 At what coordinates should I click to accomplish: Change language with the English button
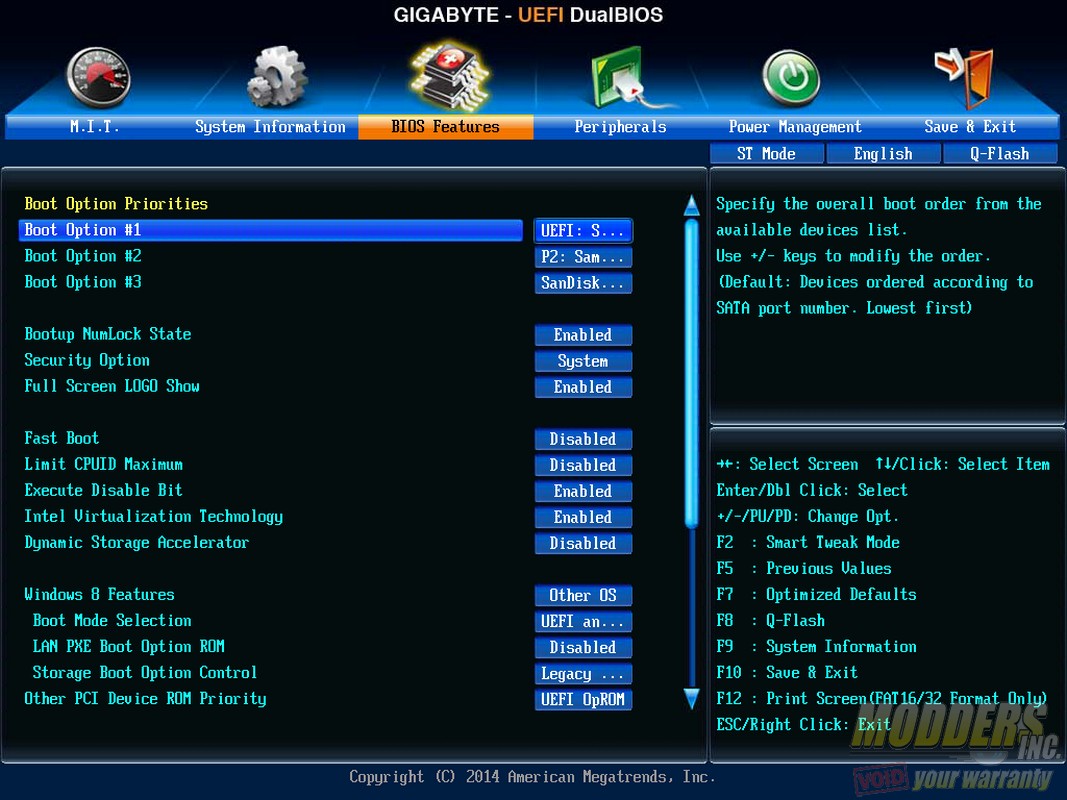pyautogui.click(x=883, y=154)
